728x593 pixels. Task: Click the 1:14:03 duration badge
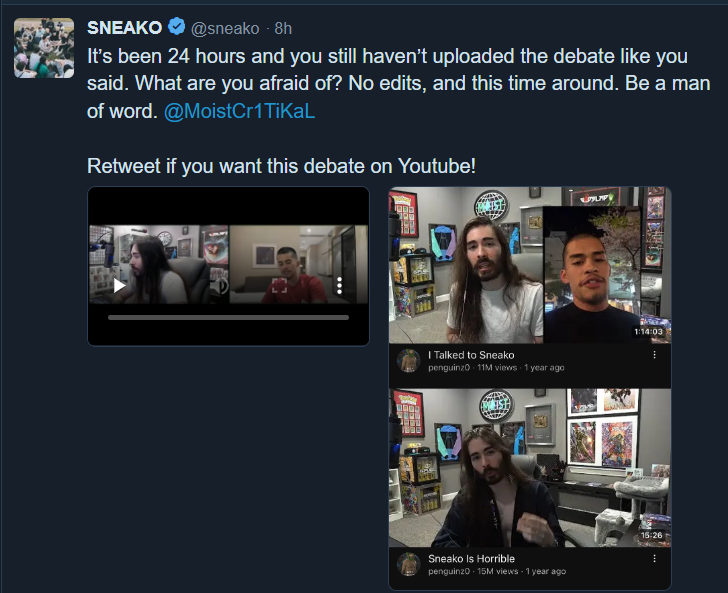pos(649,332)
